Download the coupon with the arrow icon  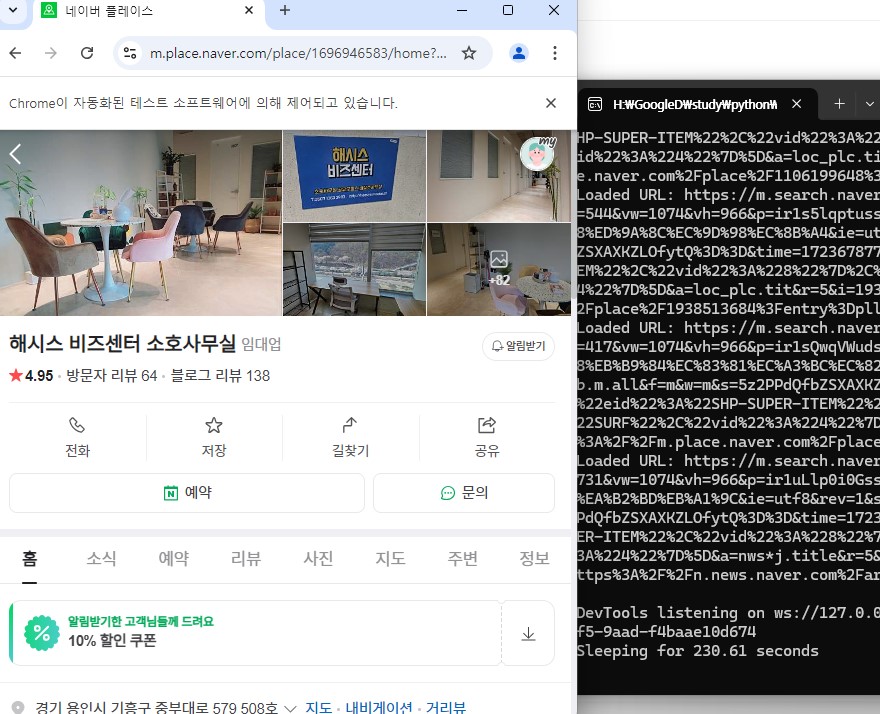[x=528, y=634]
